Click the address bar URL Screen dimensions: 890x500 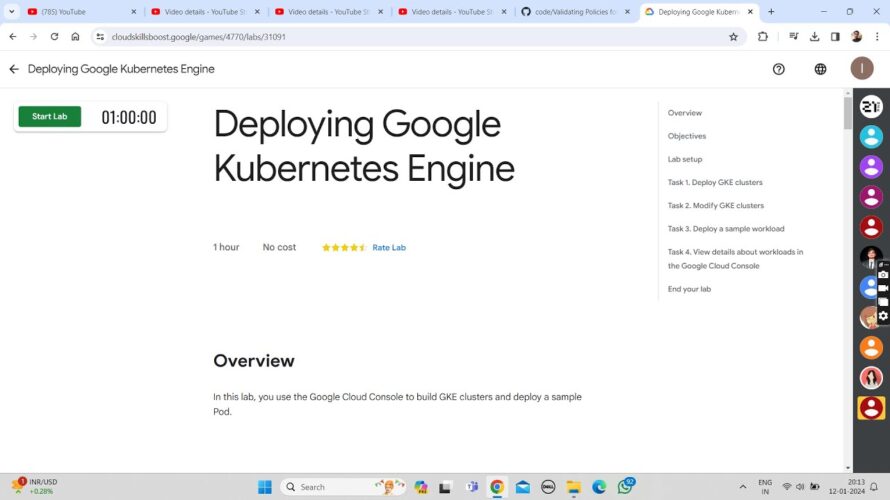tap(199, 37)
